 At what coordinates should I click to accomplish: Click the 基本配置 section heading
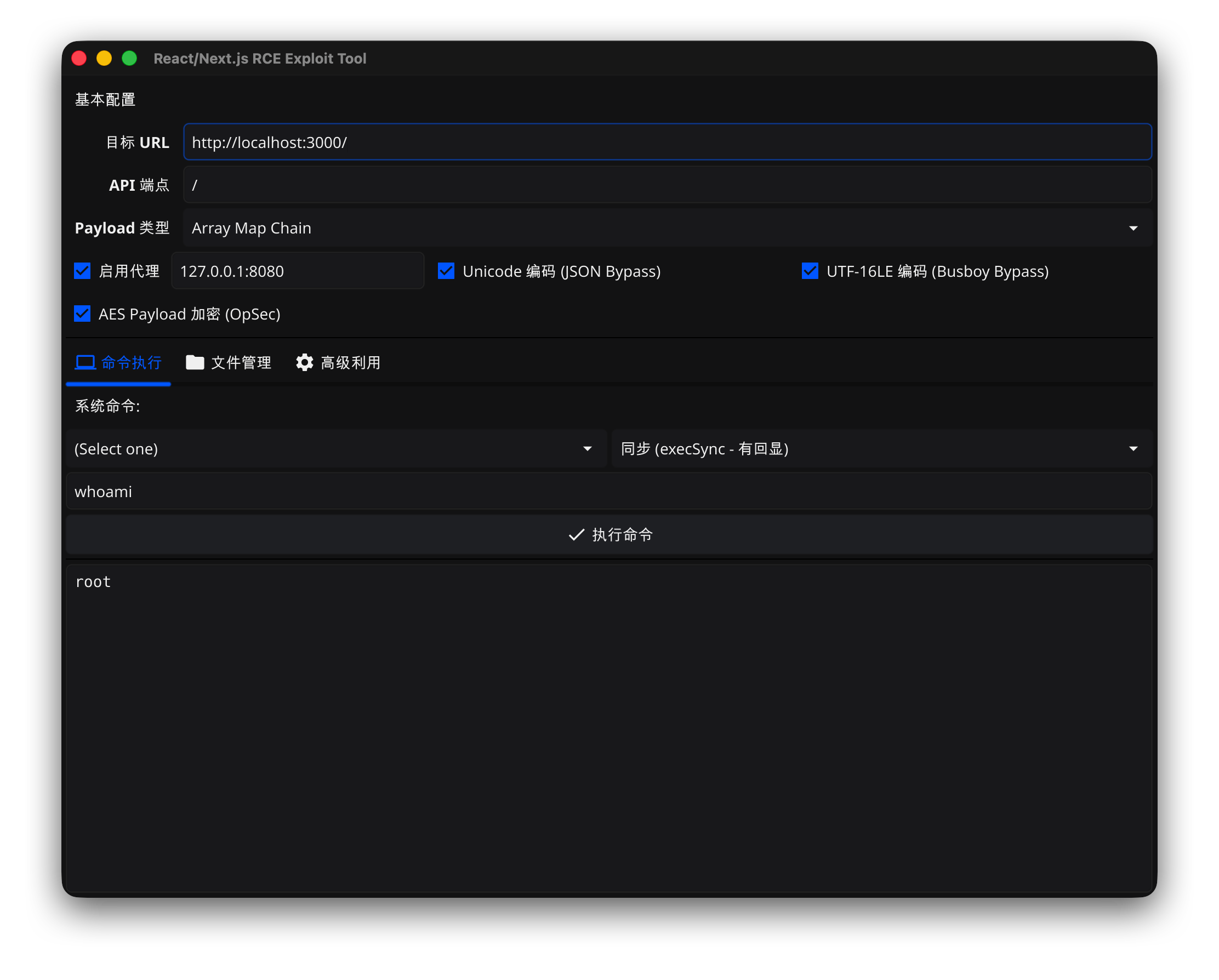[105, 100]
